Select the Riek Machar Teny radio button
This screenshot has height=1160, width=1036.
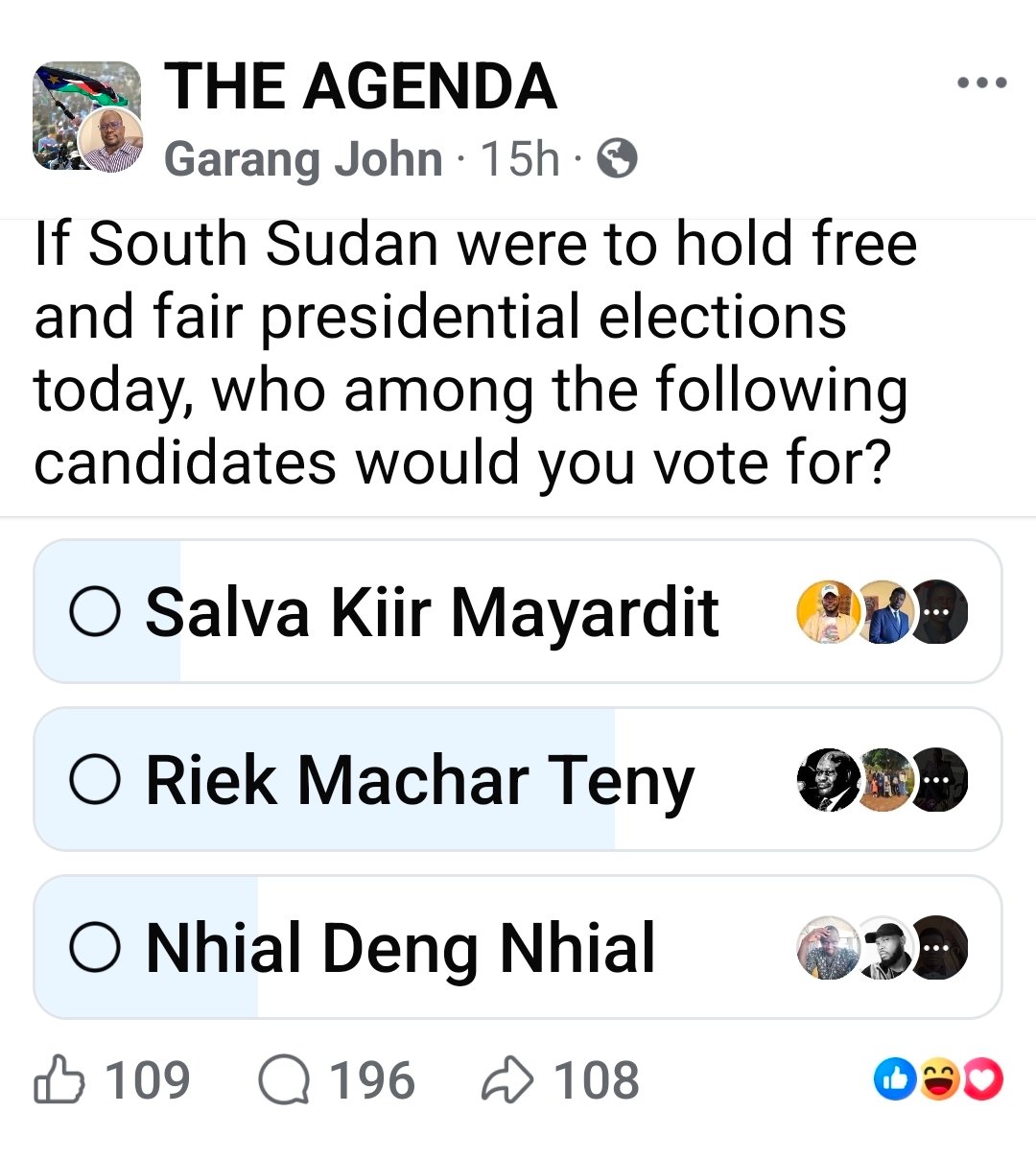[x=95, y=780]
